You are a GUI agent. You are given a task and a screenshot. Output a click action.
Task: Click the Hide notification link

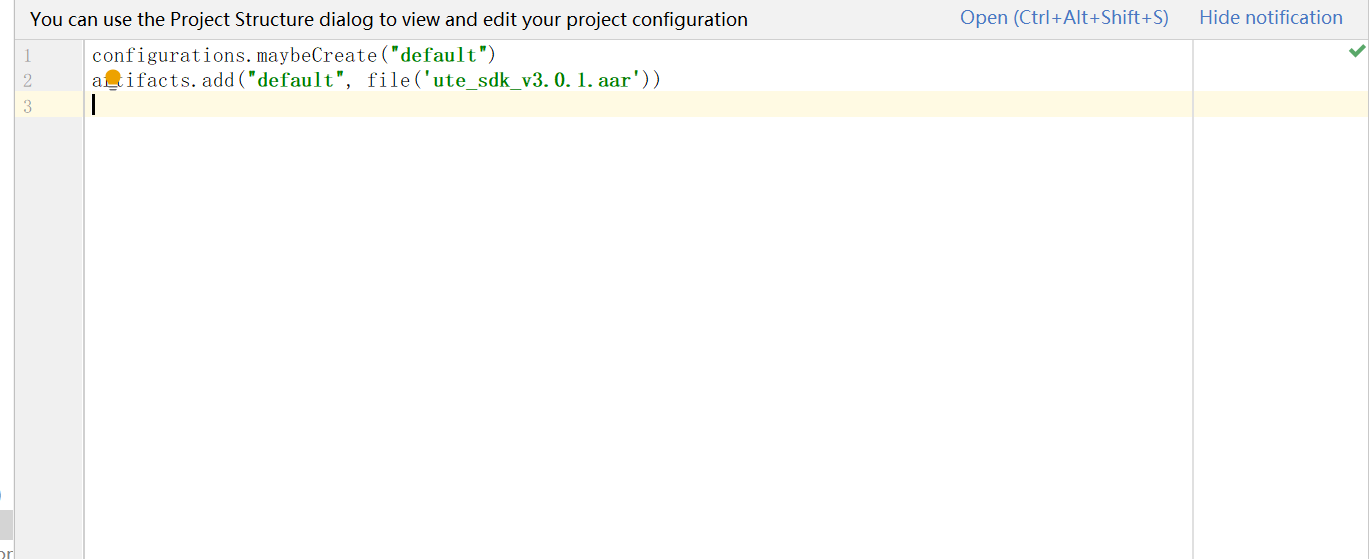pos(1271,18)
